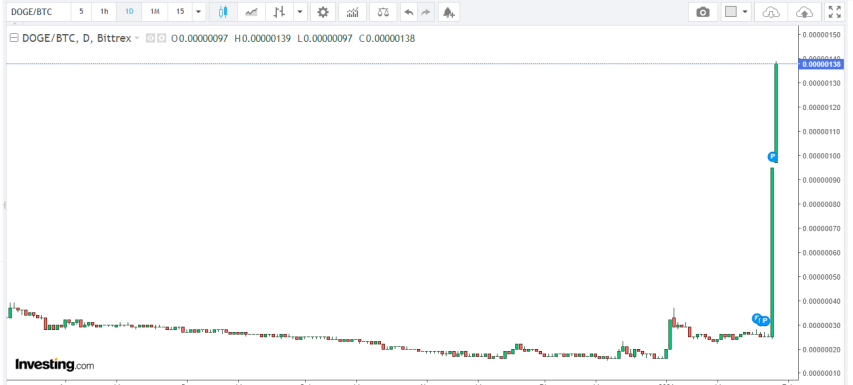Viewport: 853px width, 385px height.
Task: Click the high value H0.00000139
Action: click(x=262, y=39)
